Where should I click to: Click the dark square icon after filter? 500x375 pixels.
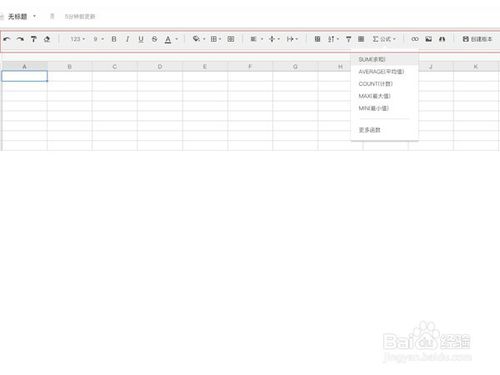361,39
